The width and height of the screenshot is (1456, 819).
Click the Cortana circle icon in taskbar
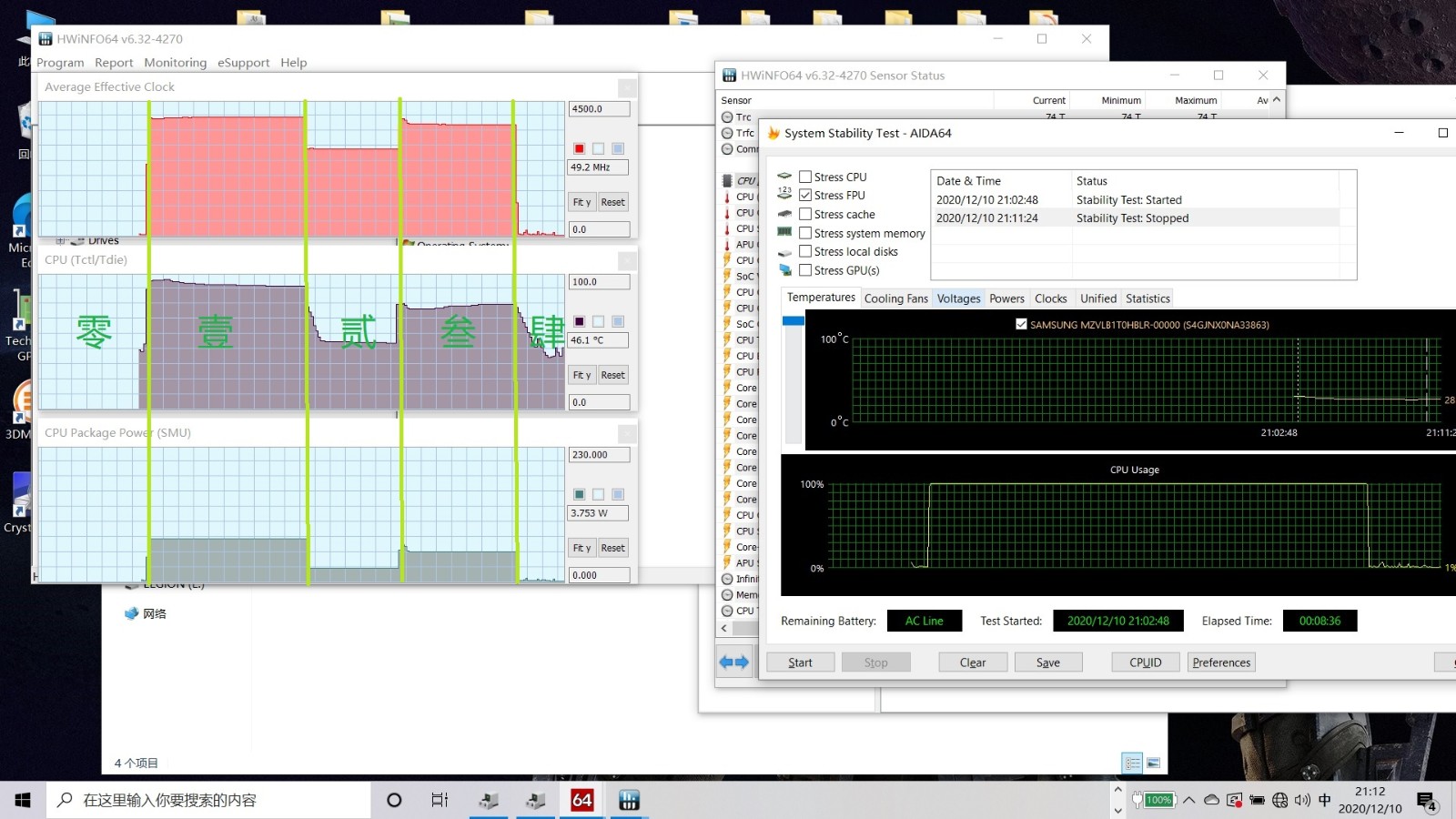tap(394, 800)
